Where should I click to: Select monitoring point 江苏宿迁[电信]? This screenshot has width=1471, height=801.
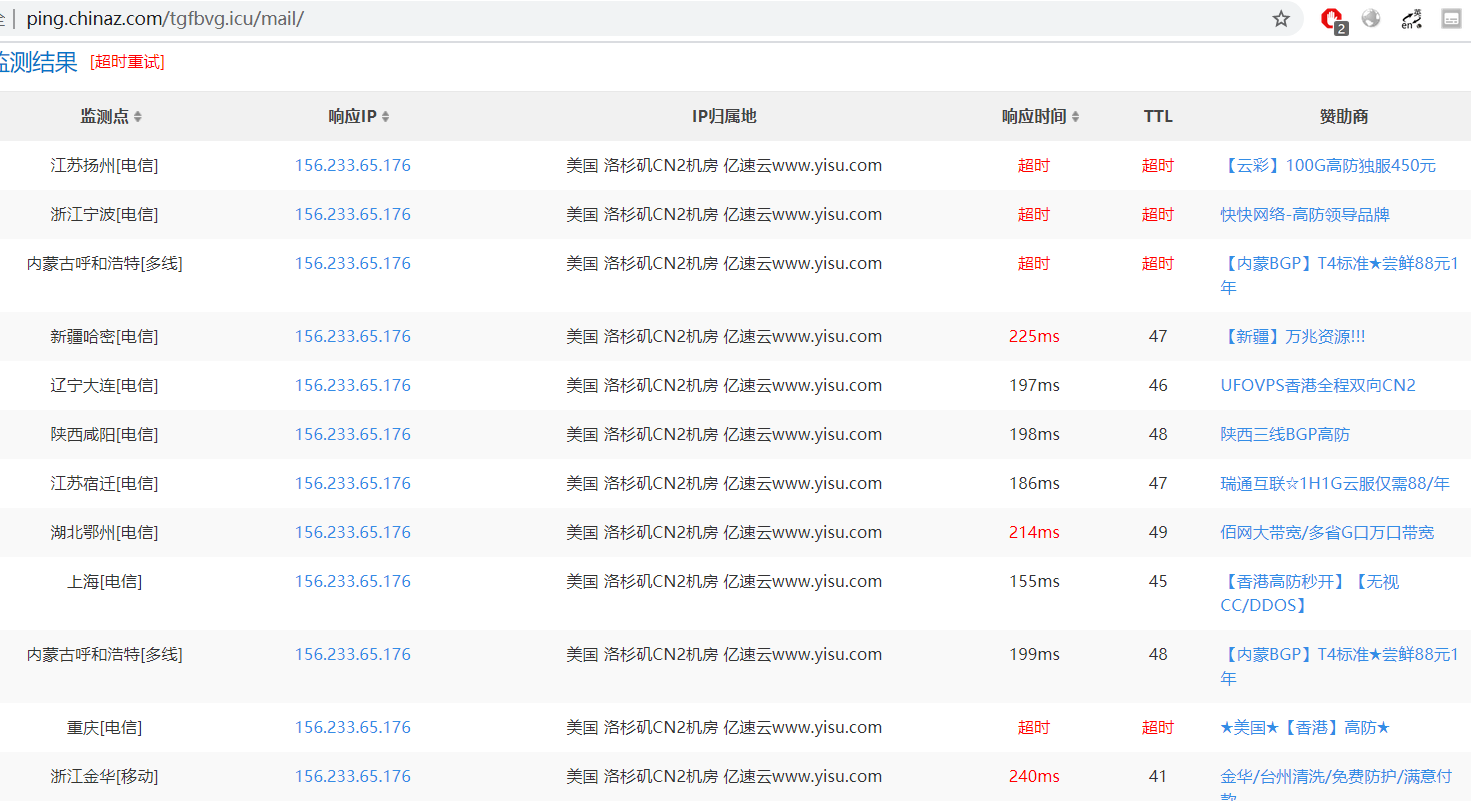pyautogui.click(x=104, y=484)
